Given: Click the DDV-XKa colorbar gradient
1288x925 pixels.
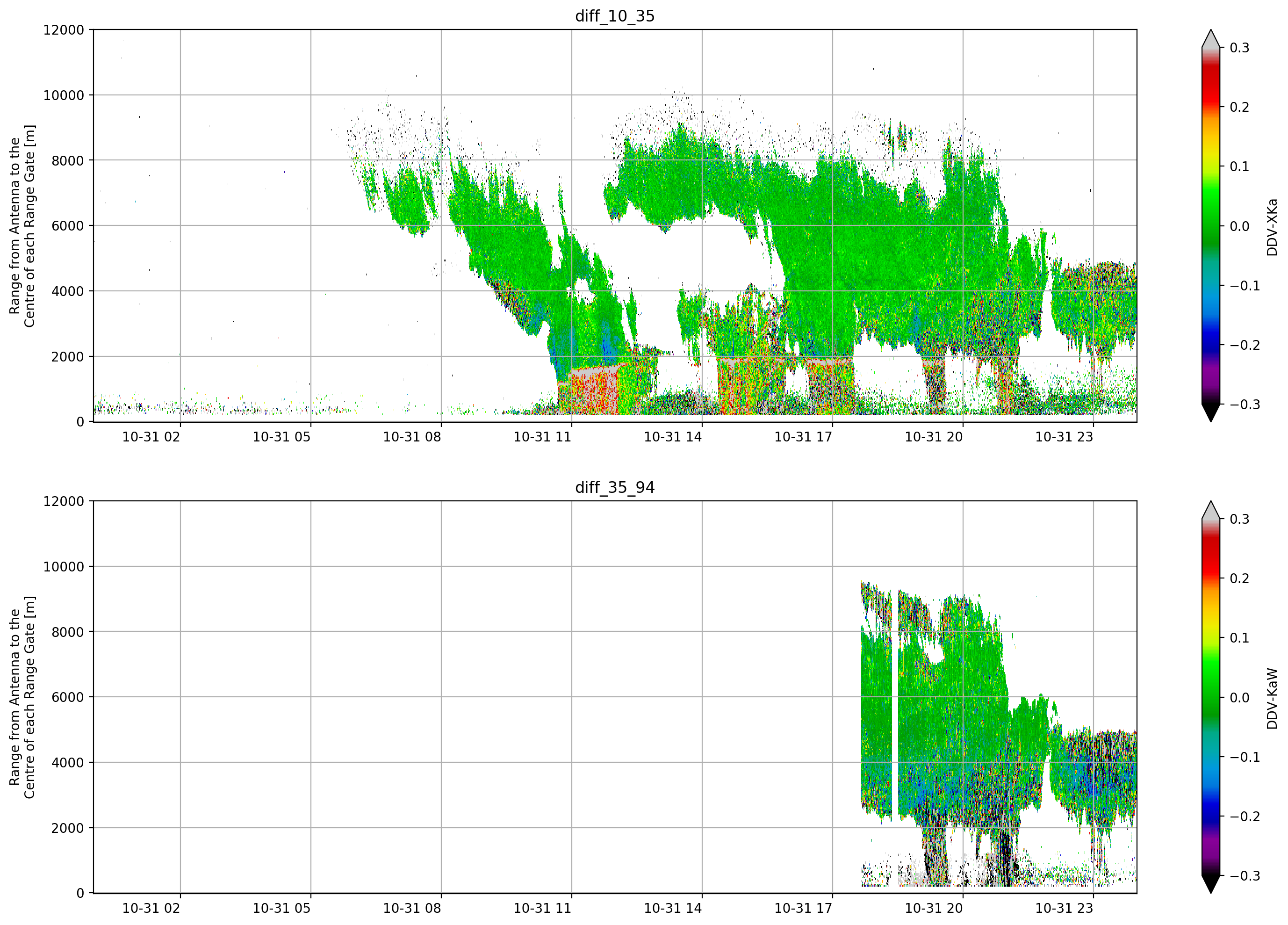Looking at the screenshot, I should [x=1211, y=225].
